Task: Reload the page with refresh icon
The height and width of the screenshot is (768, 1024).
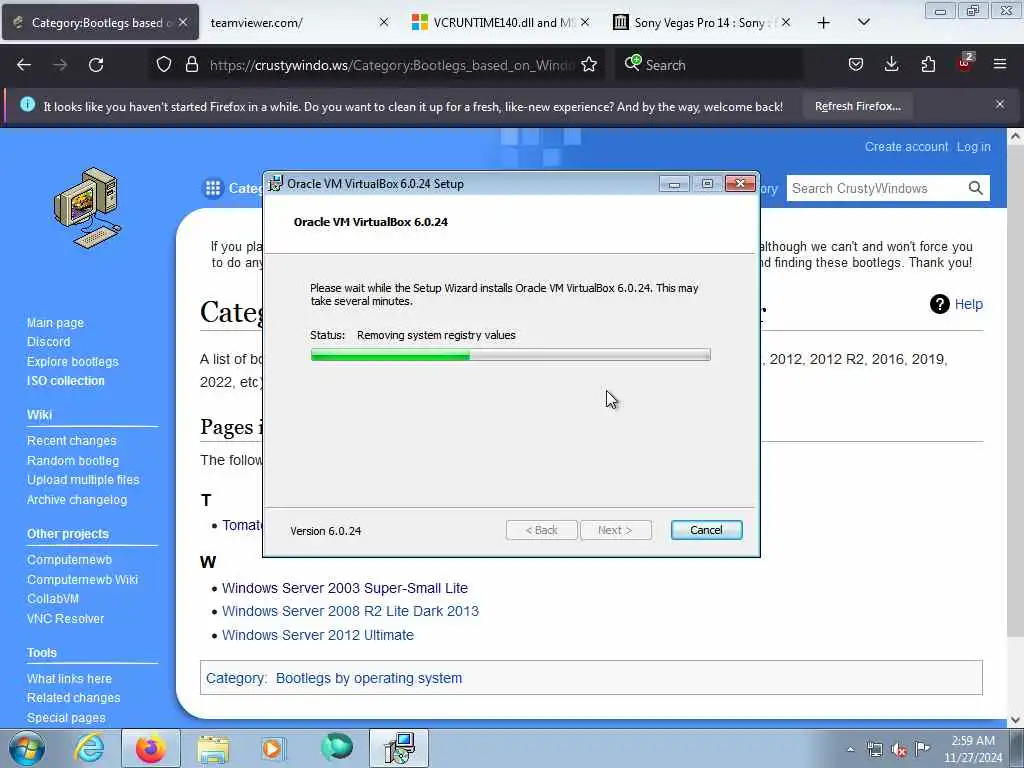Action: click(x=96, y=65)
